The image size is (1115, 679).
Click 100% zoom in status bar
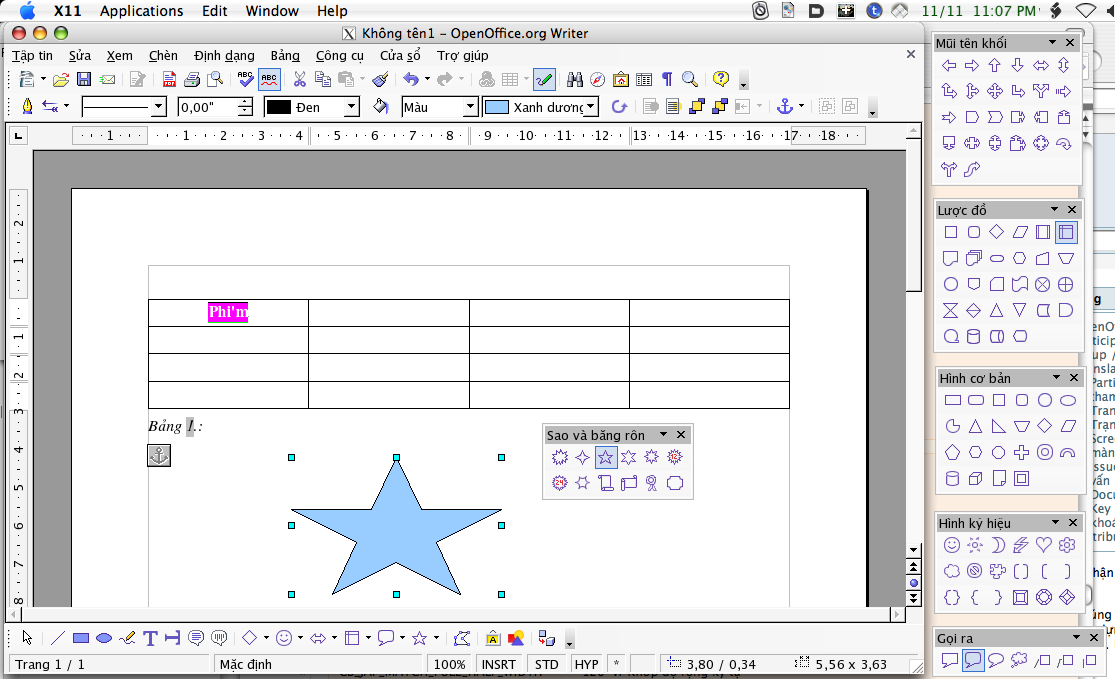point(449,665)
